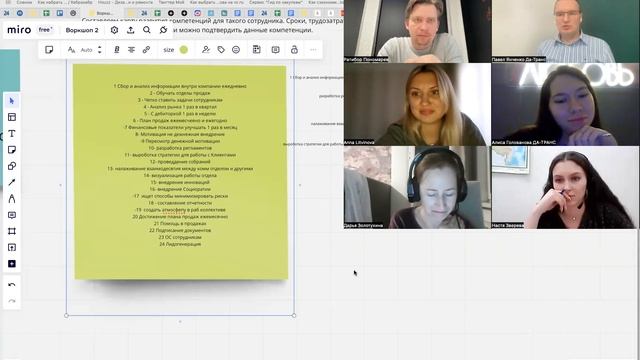Select the Sticky note tool in sidebar
This screenshot has width=640, height=360.
click(11, 150)
